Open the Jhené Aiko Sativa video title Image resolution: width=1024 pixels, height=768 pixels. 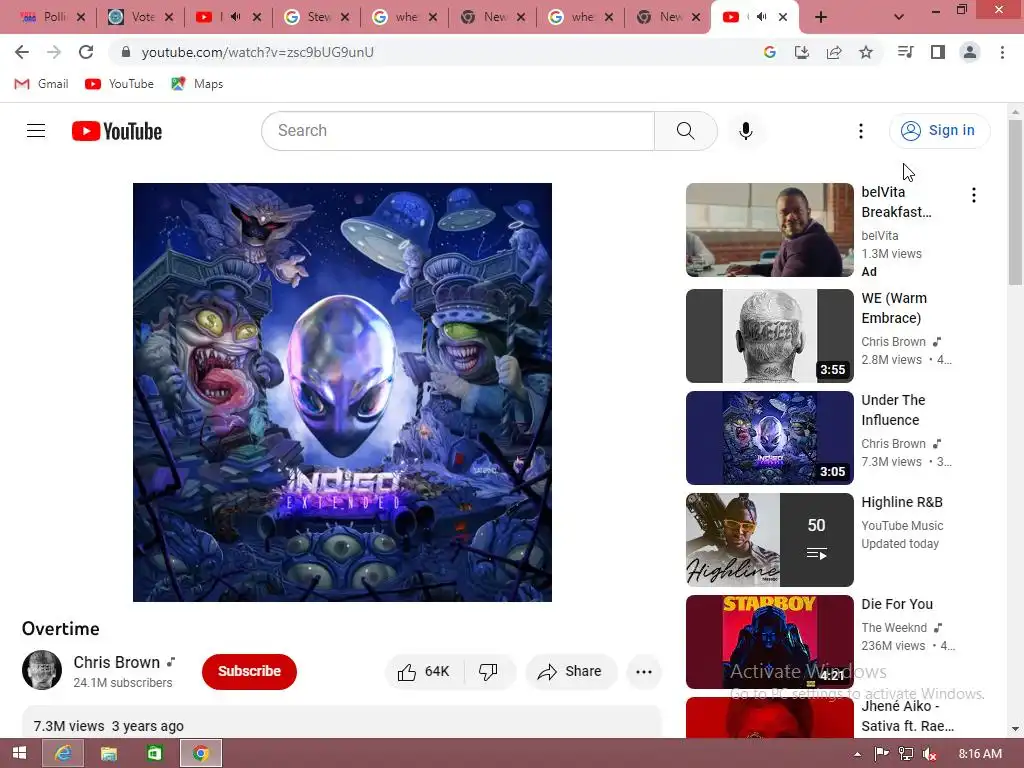(907, 716)
